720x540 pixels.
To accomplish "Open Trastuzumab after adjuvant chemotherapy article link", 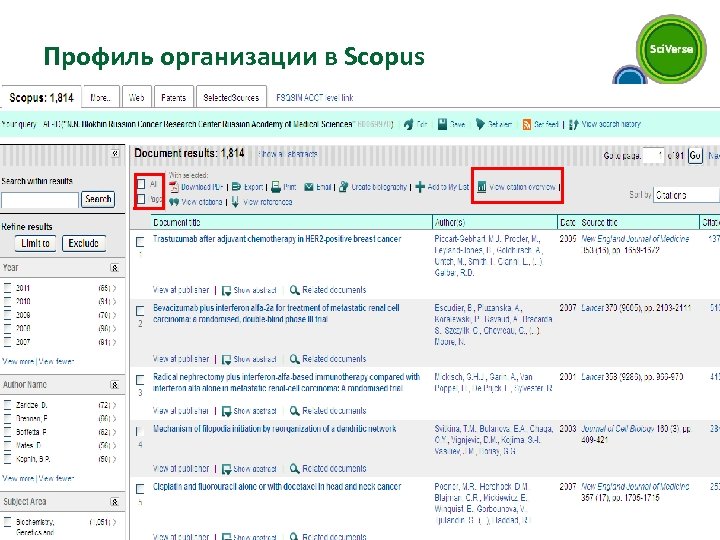I will tap(277, 239).
